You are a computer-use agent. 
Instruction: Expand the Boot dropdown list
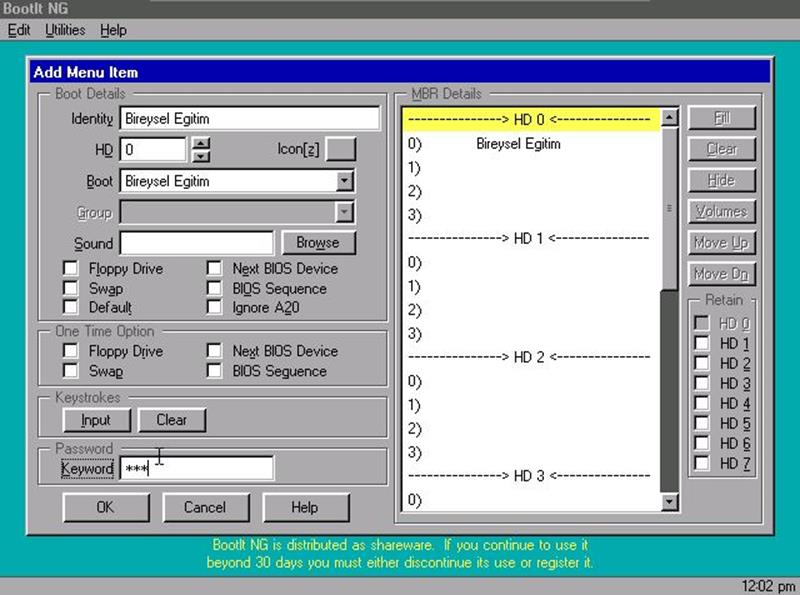click(345, 181)
